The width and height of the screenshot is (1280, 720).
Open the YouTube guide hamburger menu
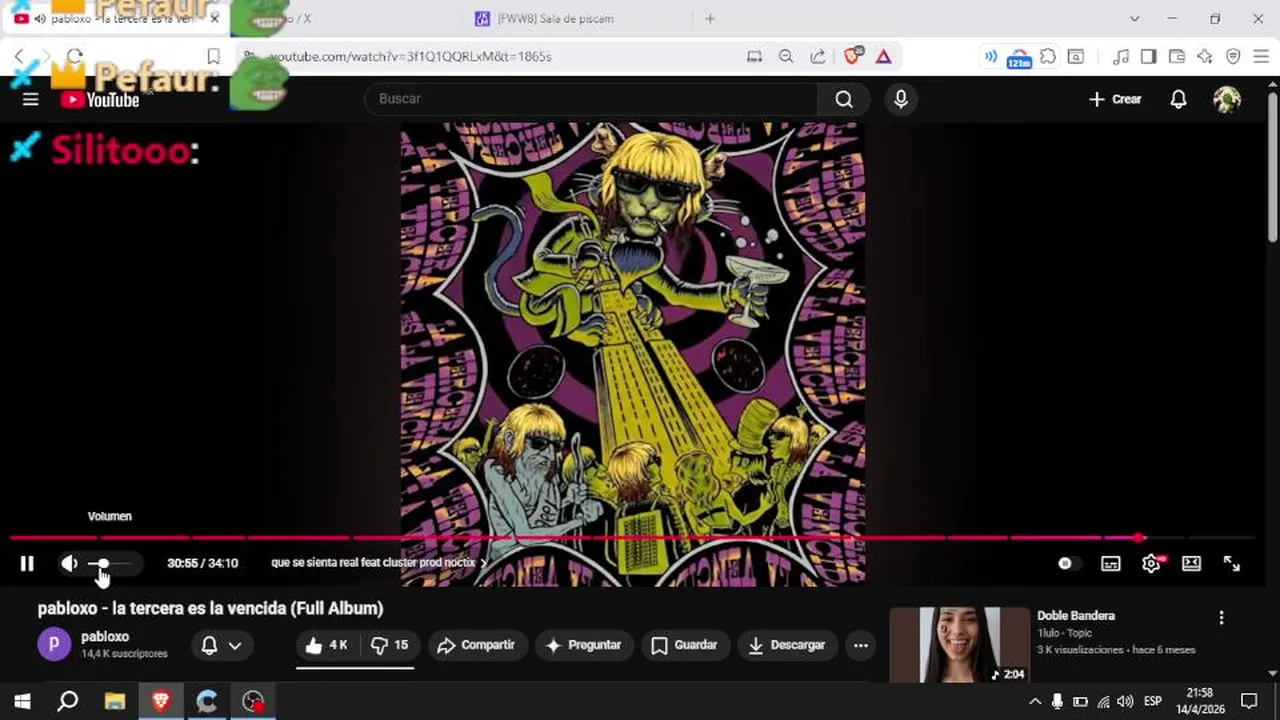[x=30, y=99]
